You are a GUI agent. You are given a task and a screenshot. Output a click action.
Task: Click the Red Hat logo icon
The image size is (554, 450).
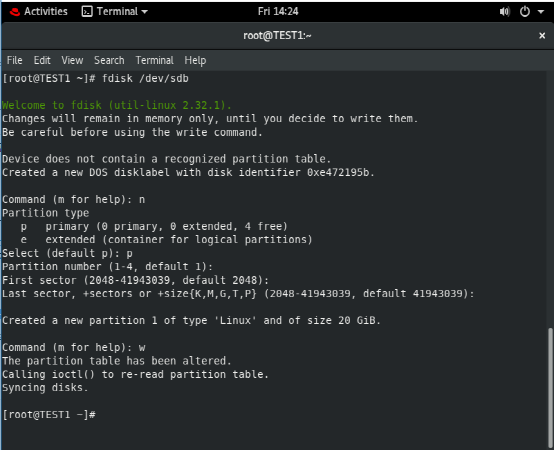tap(14, 12)
